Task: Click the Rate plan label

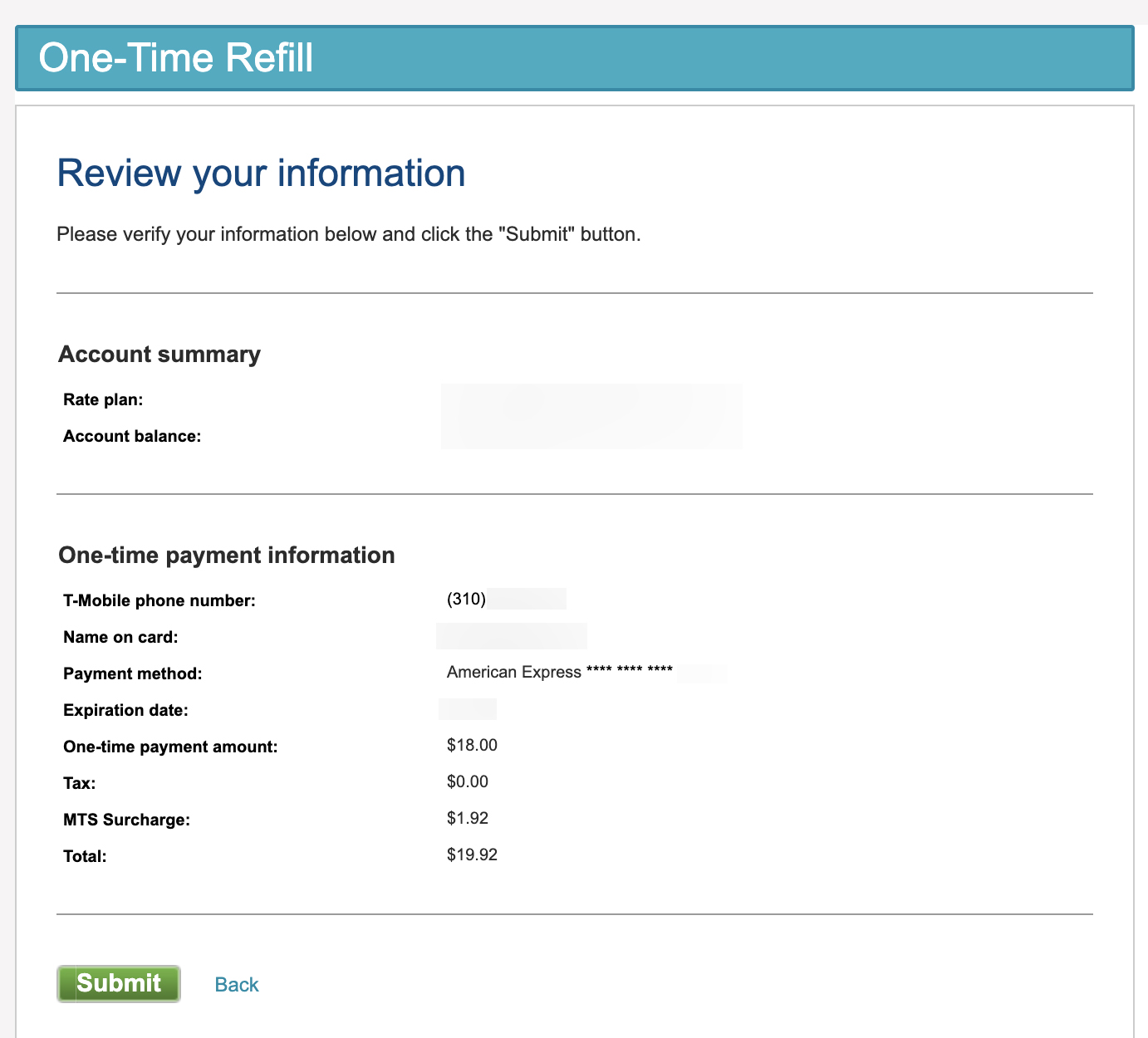Action: tap(103, 400)
